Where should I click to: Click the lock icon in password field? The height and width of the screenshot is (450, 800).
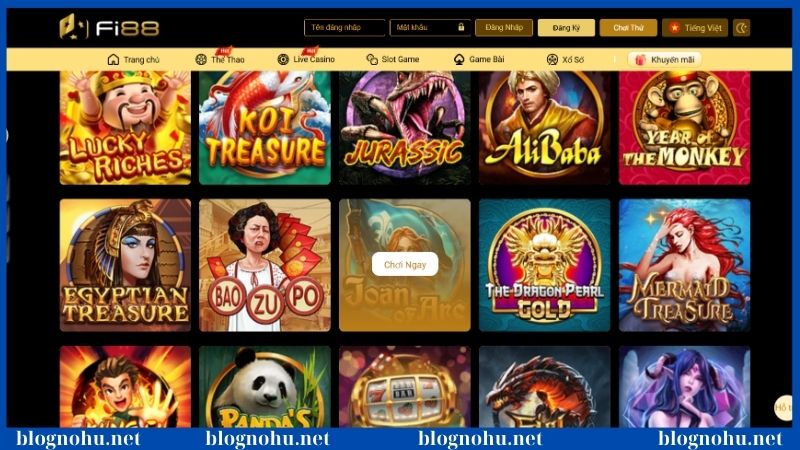pyautogui.click(x=461, y=27)
